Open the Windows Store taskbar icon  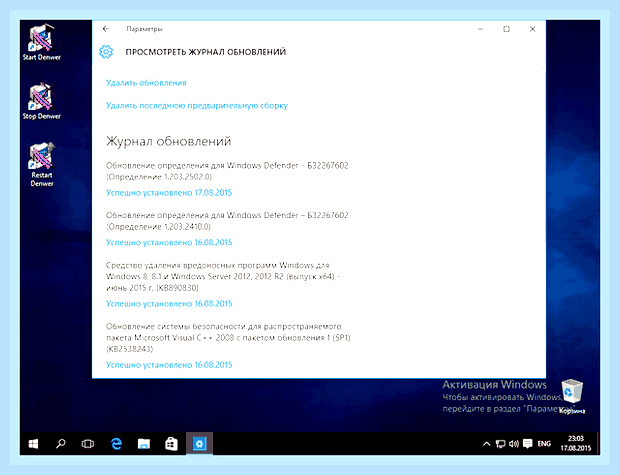[171, 444]
